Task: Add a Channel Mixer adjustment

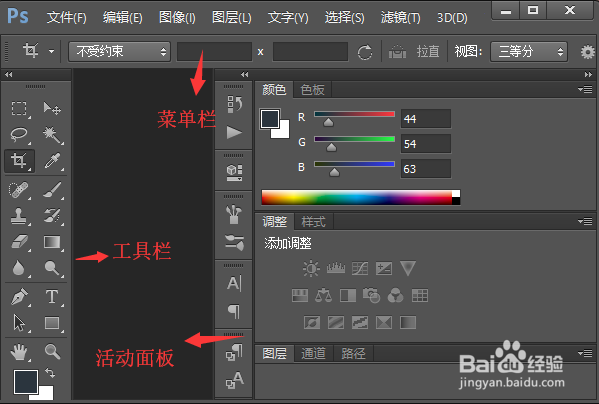Action: coord(395,296)
